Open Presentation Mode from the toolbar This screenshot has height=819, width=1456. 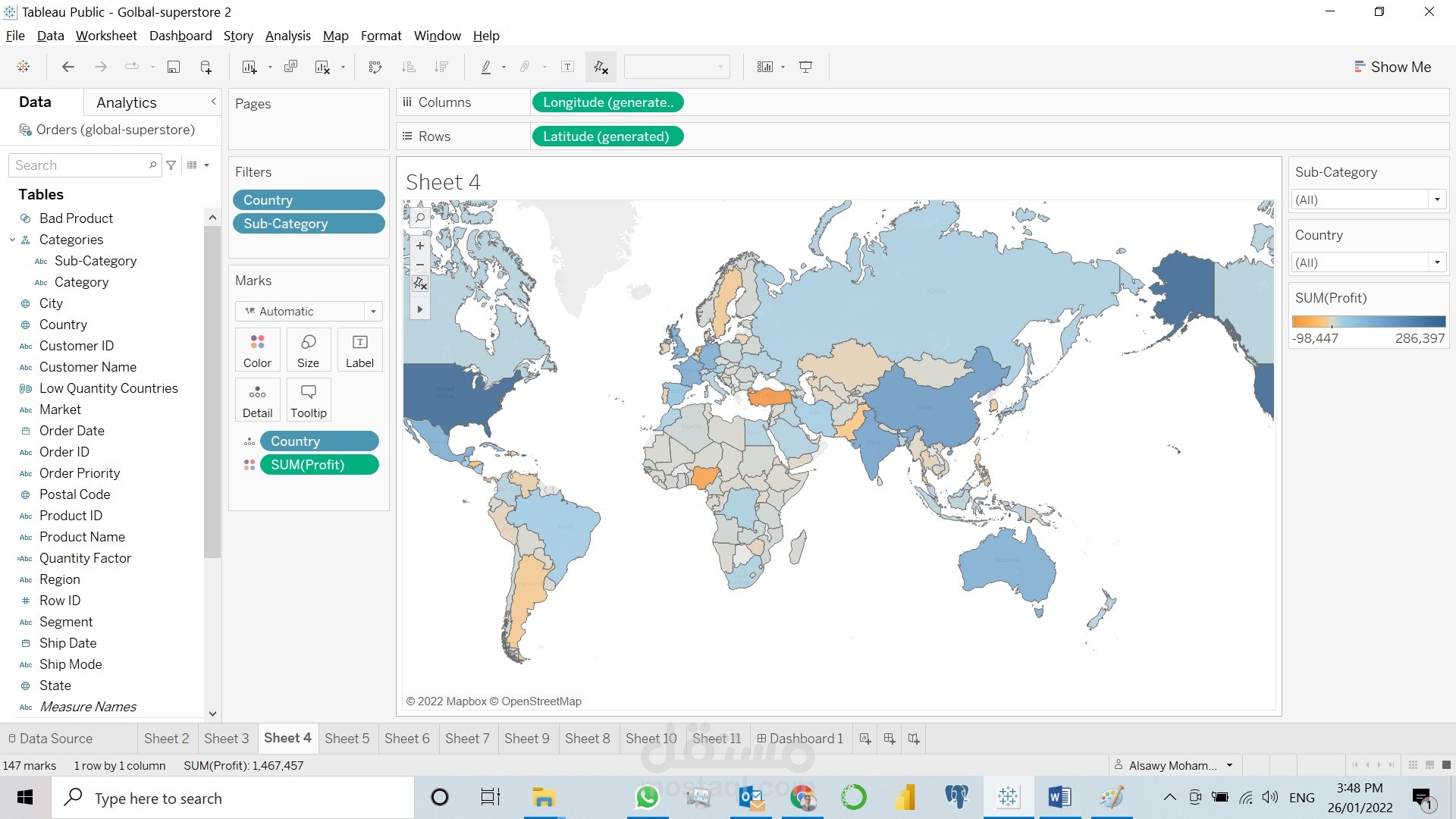coord(806,67)
